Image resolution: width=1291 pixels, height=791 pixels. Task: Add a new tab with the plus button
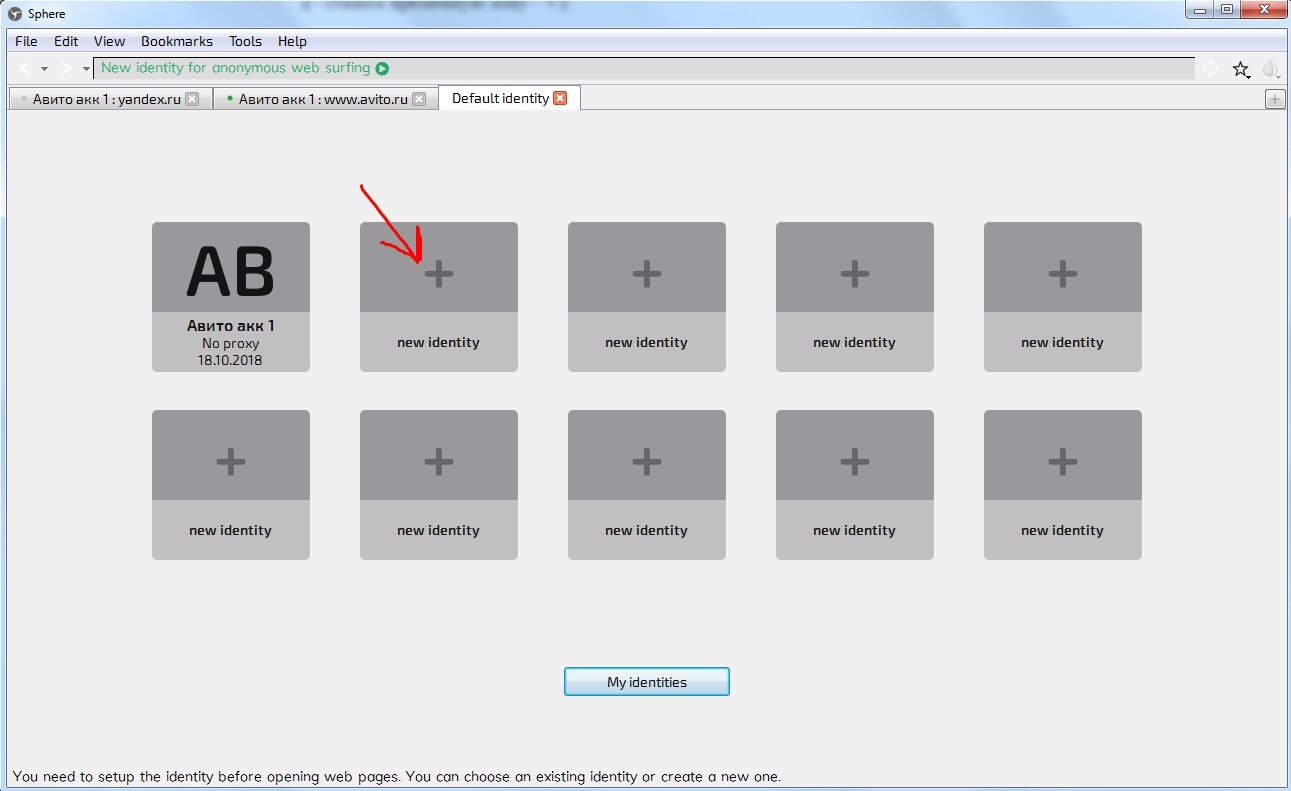pyautogui.click(x=1275, y=99)
